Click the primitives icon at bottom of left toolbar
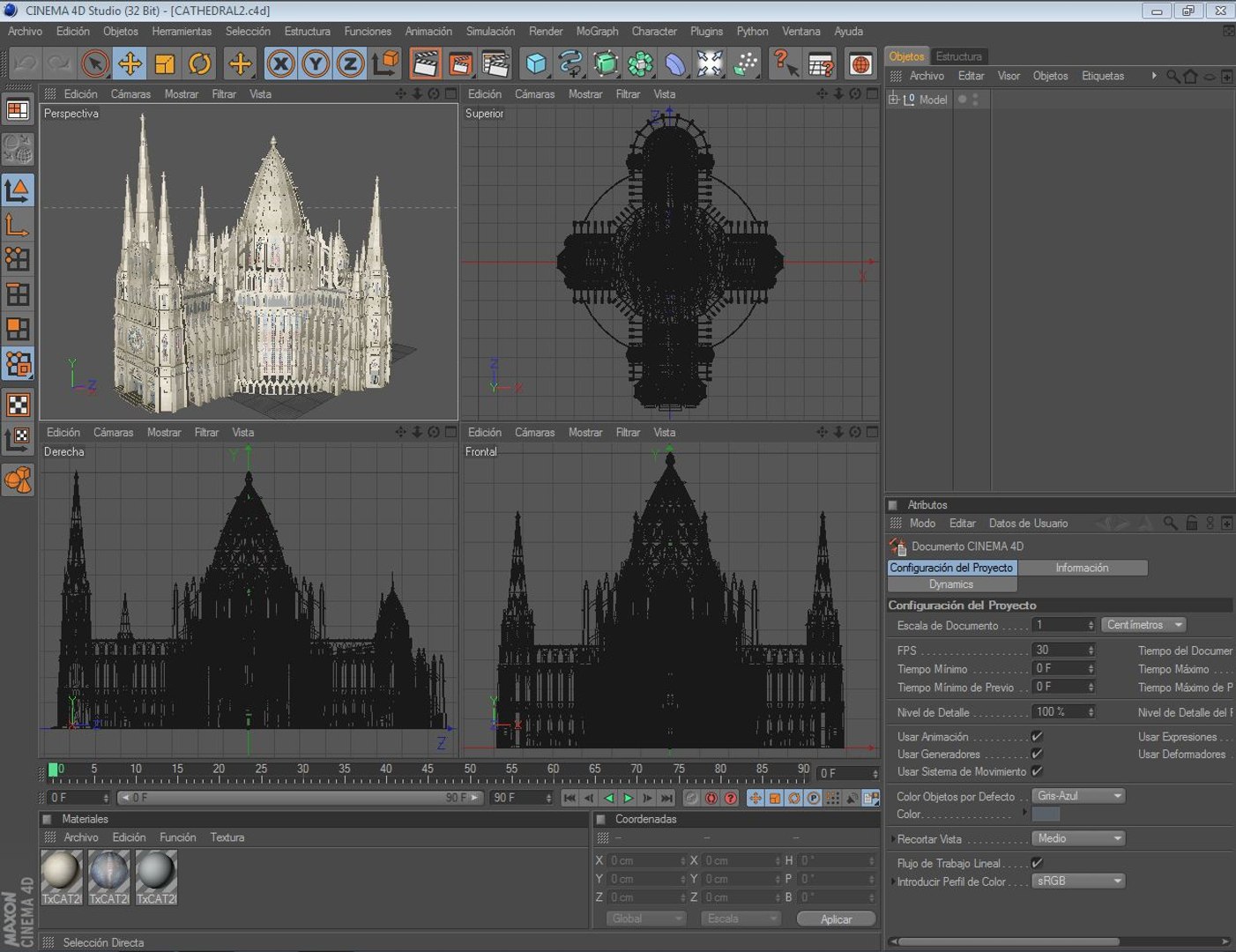This screenshot has width=1236, height=952. point(18,480)
